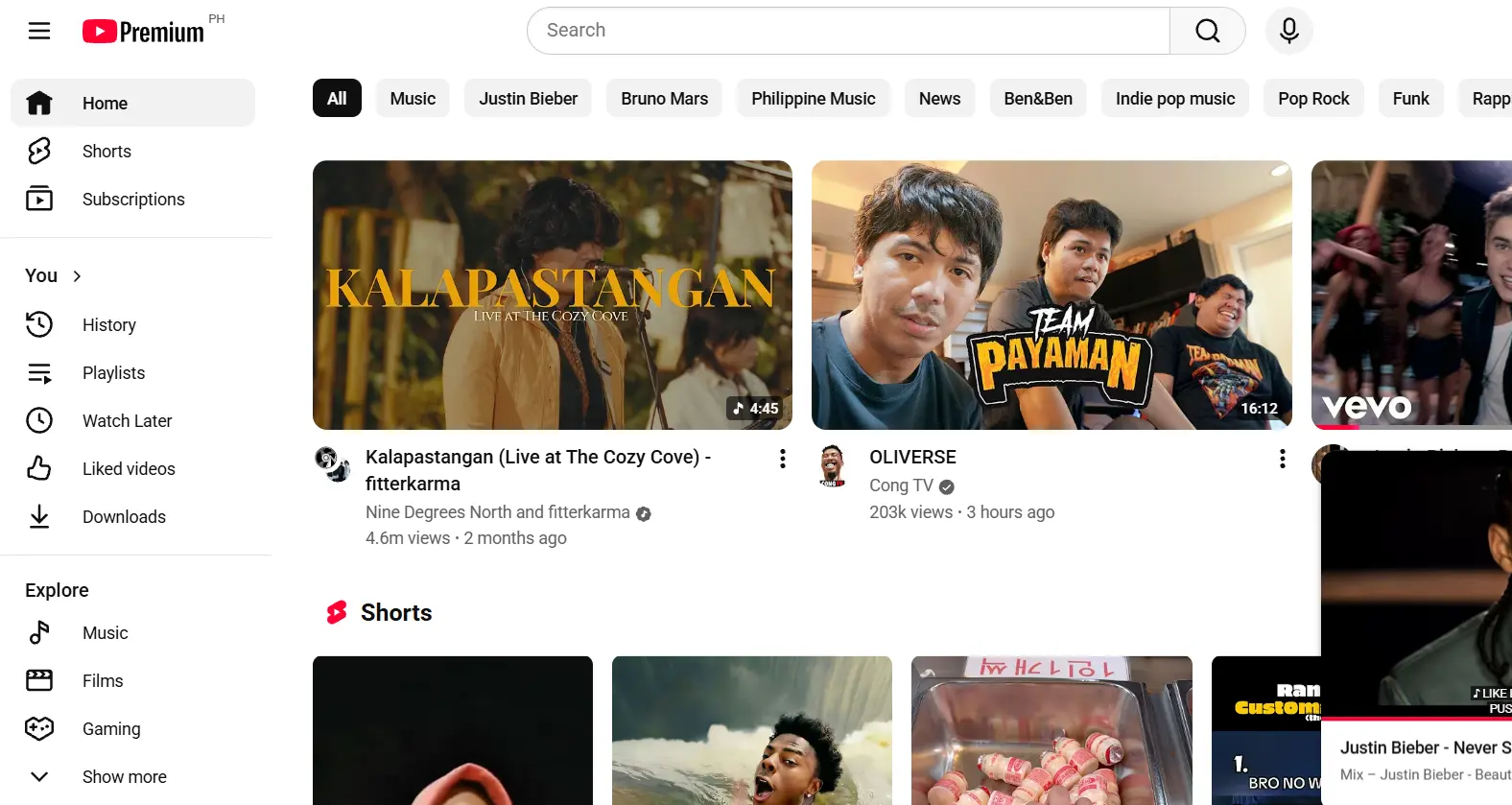
Task: Select the Pop Rock filter chip
Action: pyautogui.click(x=1313, y=98)
